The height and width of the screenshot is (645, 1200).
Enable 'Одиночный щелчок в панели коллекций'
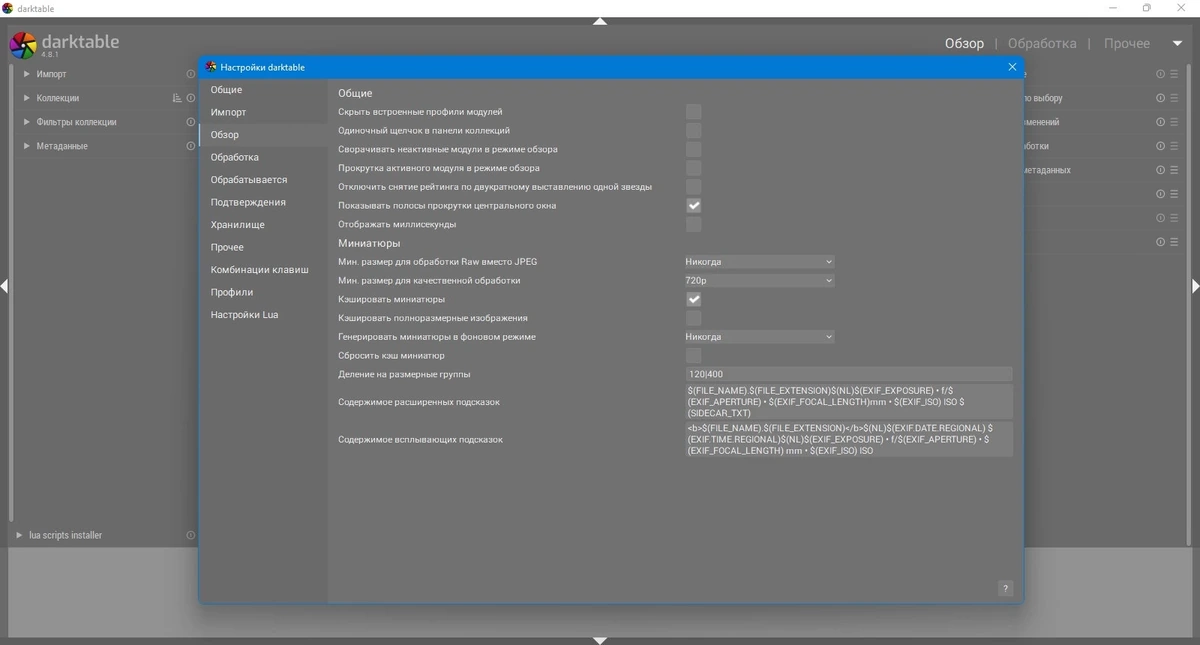[693, 131]
